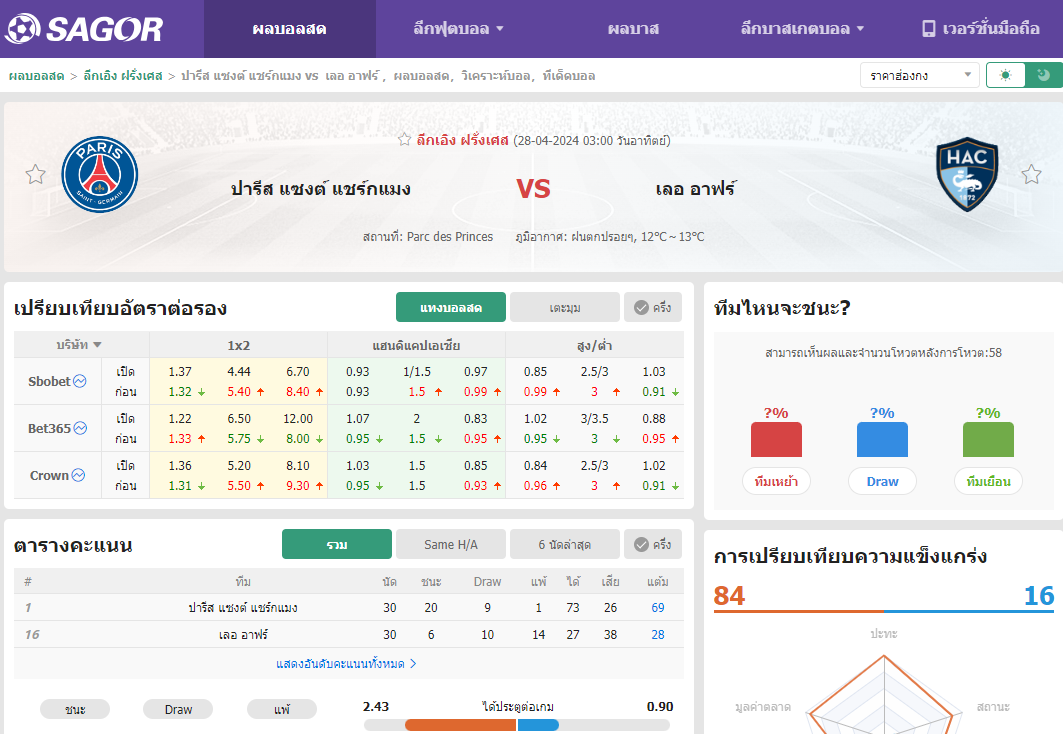Click Sbobet opening 1x2 home odds 1.37
Screen dimensions: 1063x734
180,371
